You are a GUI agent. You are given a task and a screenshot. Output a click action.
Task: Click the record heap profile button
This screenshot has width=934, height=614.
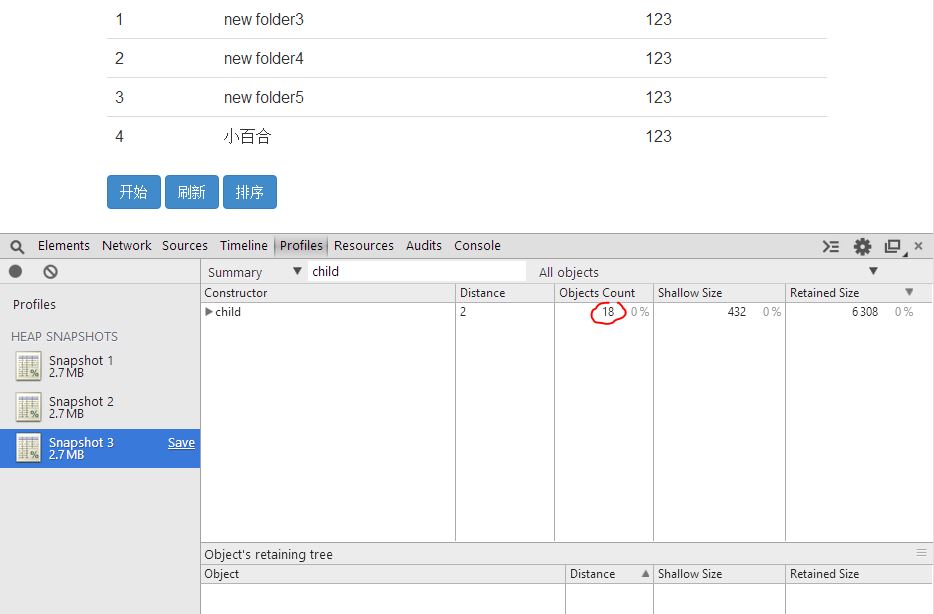point(16,272)
